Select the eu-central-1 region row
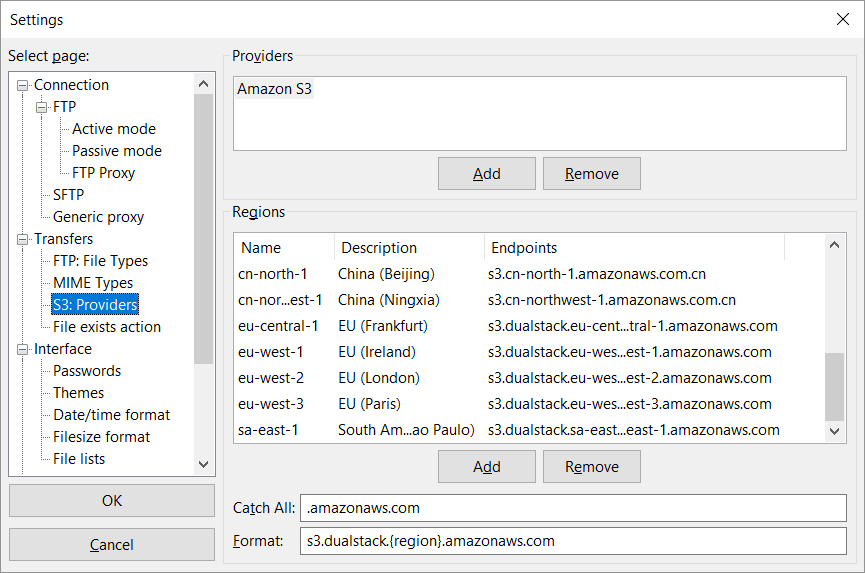Screen dimensions: 865x573 (528, 326)
